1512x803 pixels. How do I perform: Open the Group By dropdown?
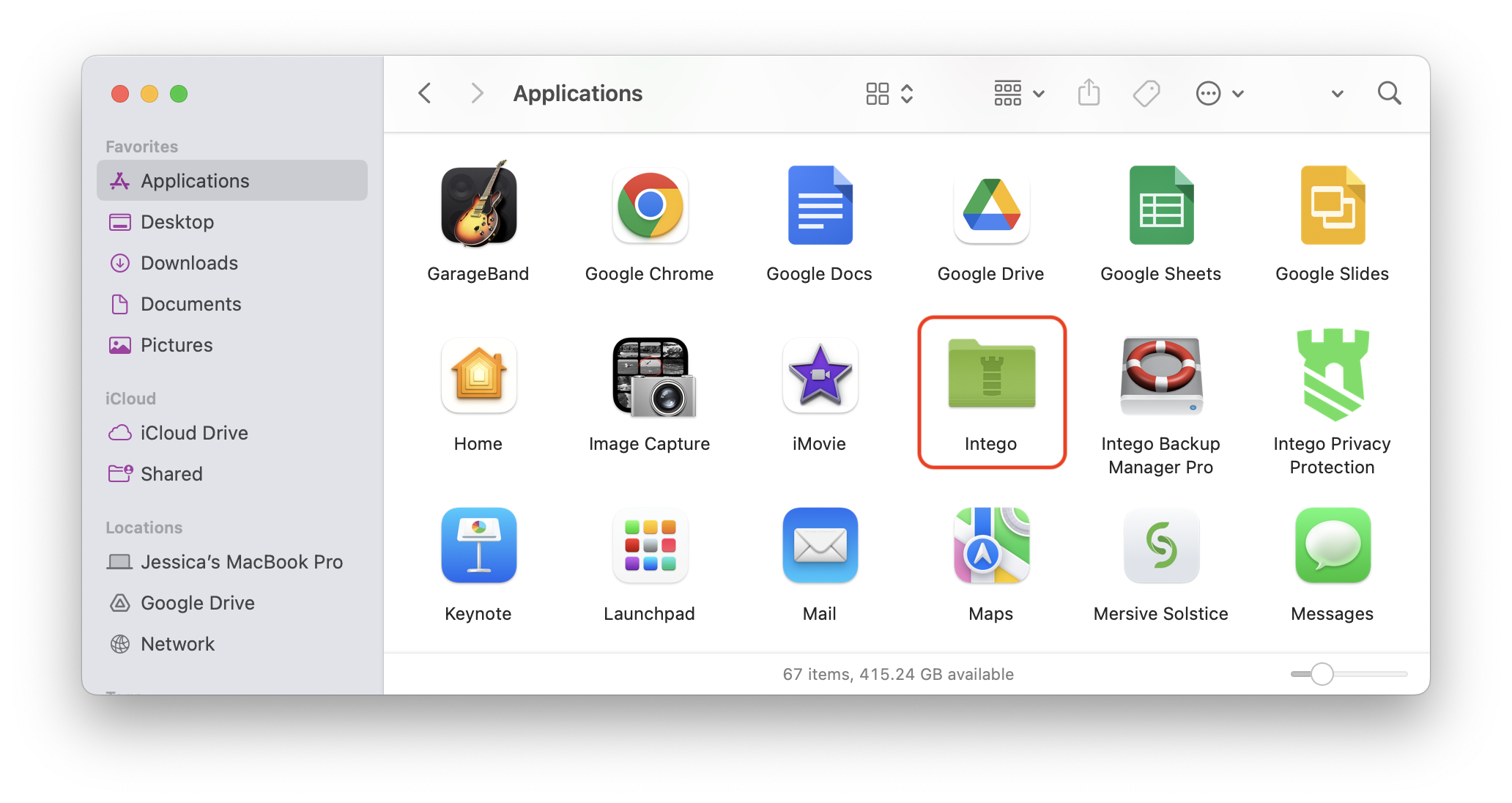point(1019,94)
